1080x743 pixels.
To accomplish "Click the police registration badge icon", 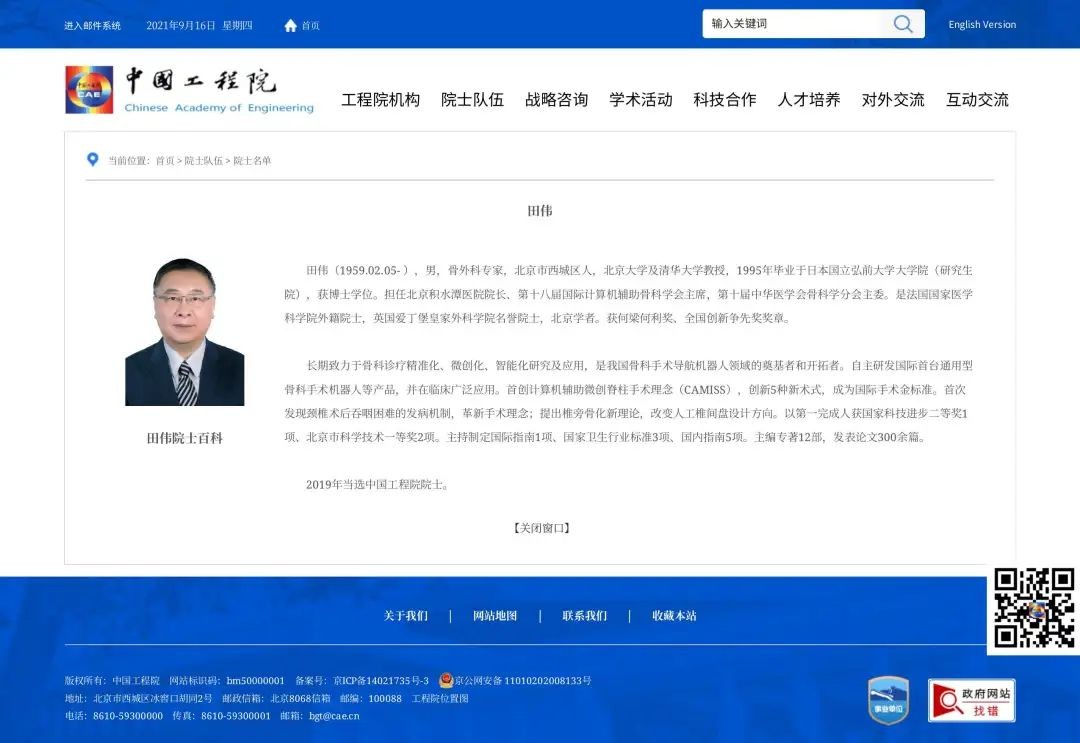I will (x=446, y=680).
